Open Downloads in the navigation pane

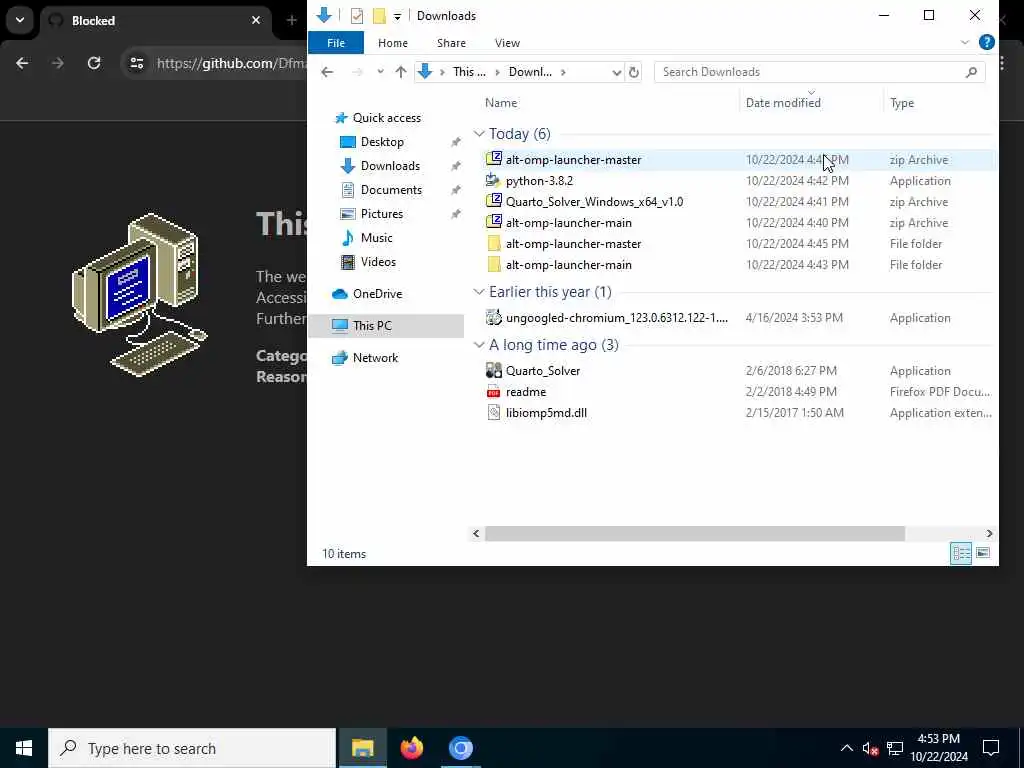coord(390,166)
